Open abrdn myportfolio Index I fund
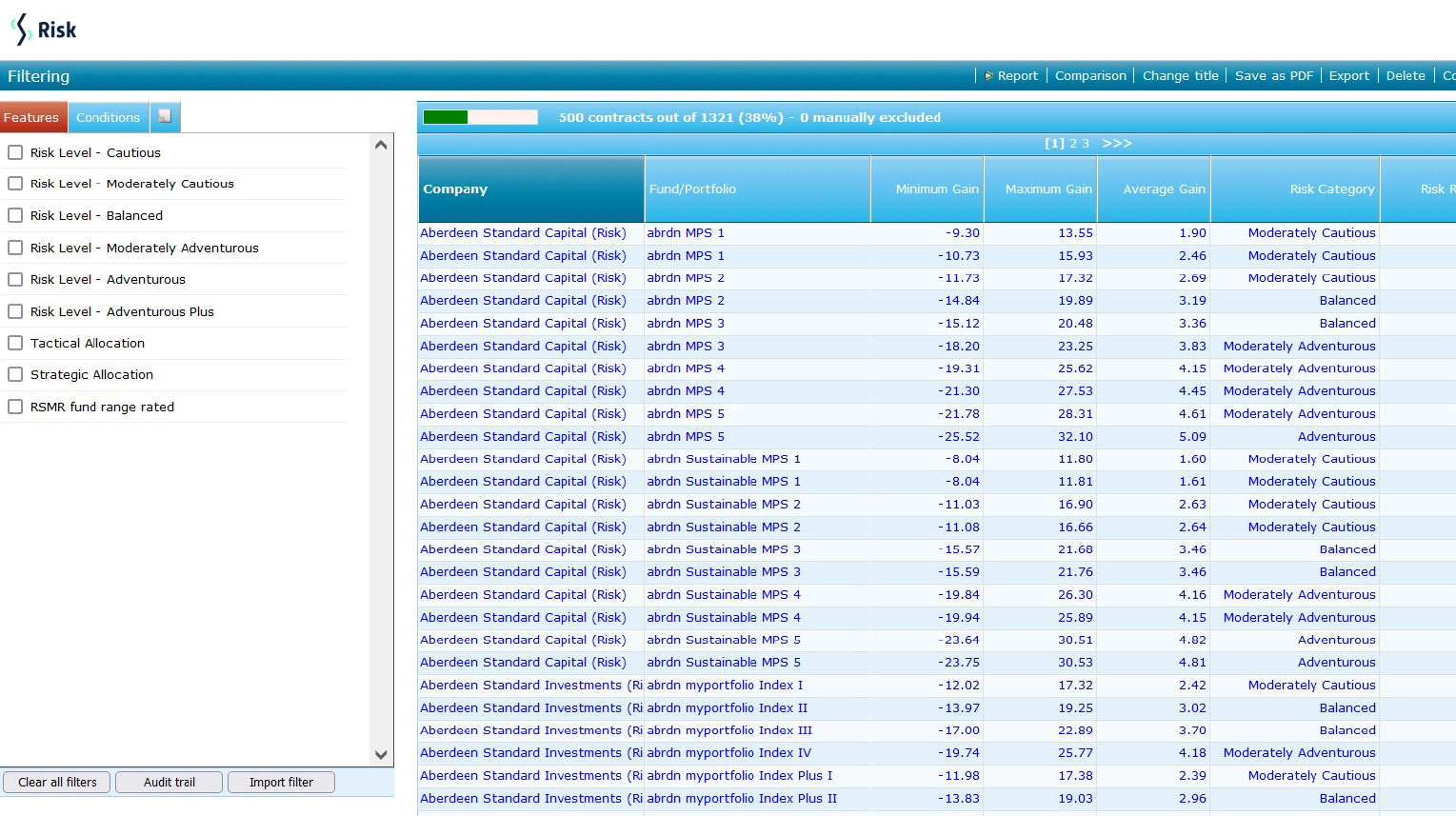Image resolution: width=1456 pixels, height=816 pixels. coord(725,685)
